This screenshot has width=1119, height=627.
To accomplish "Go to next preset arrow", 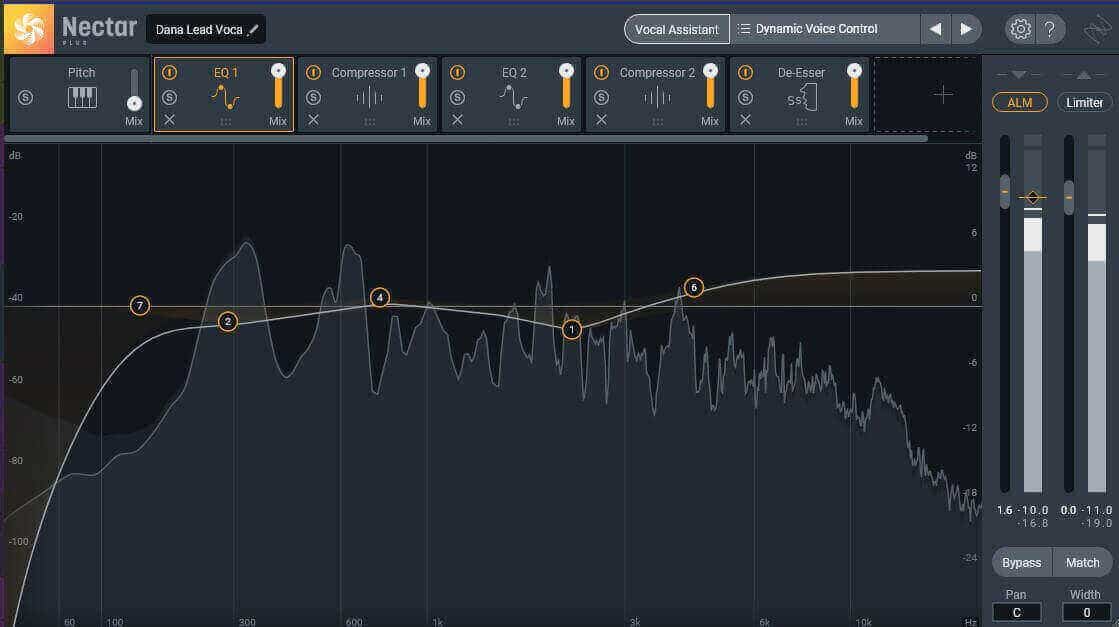I will pos(966,29).
